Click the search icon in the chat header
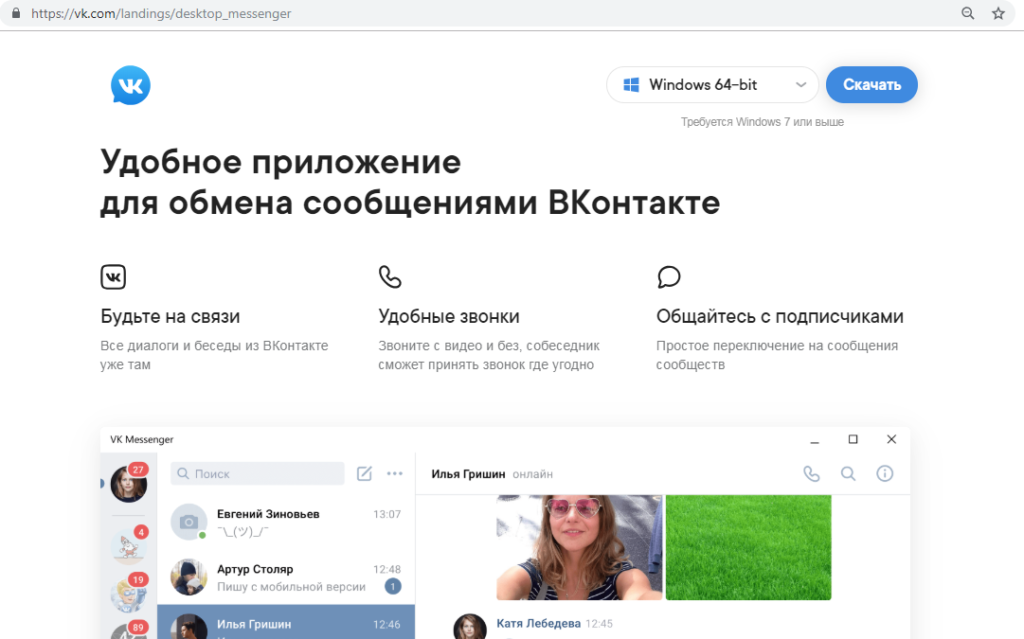 848,474
